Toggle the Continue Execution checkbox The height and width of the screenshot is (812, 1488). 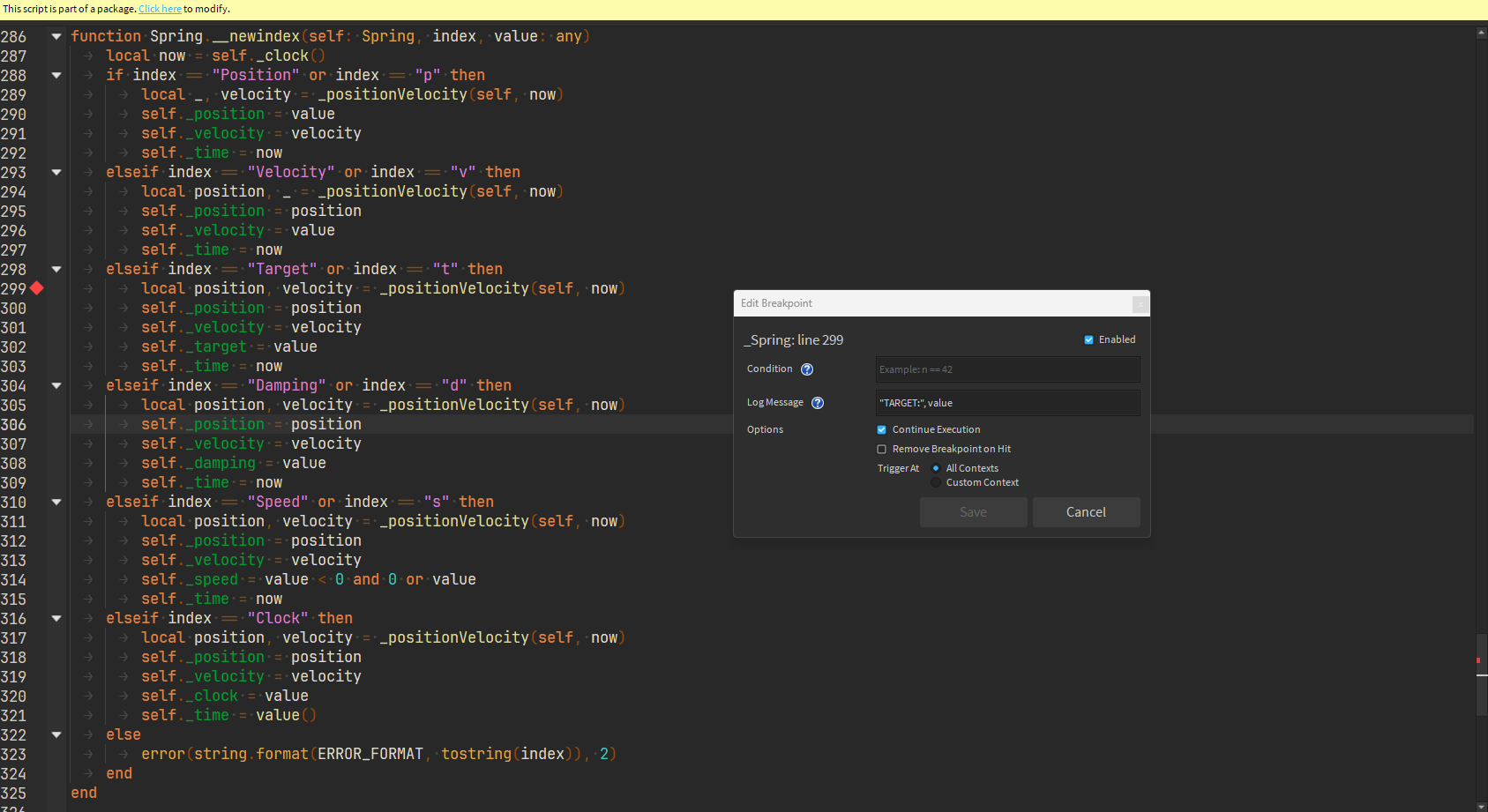coord(881,430)
